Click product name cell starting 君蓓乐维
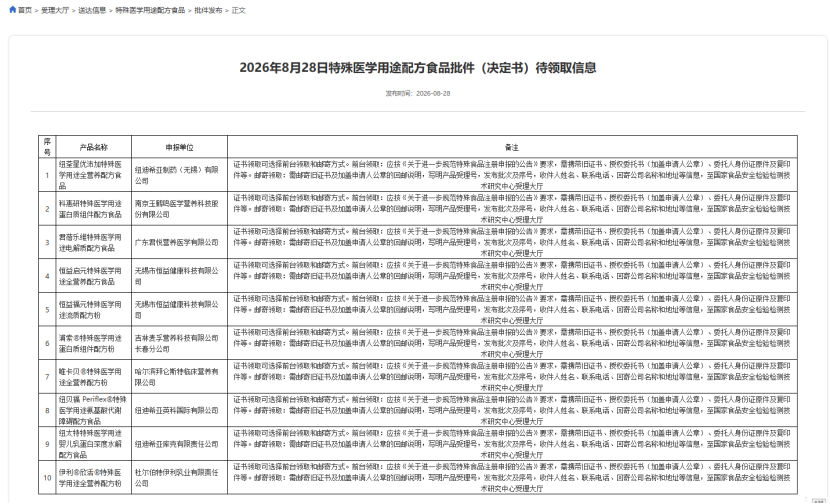The image size is (830, 504). coord(94,242)
